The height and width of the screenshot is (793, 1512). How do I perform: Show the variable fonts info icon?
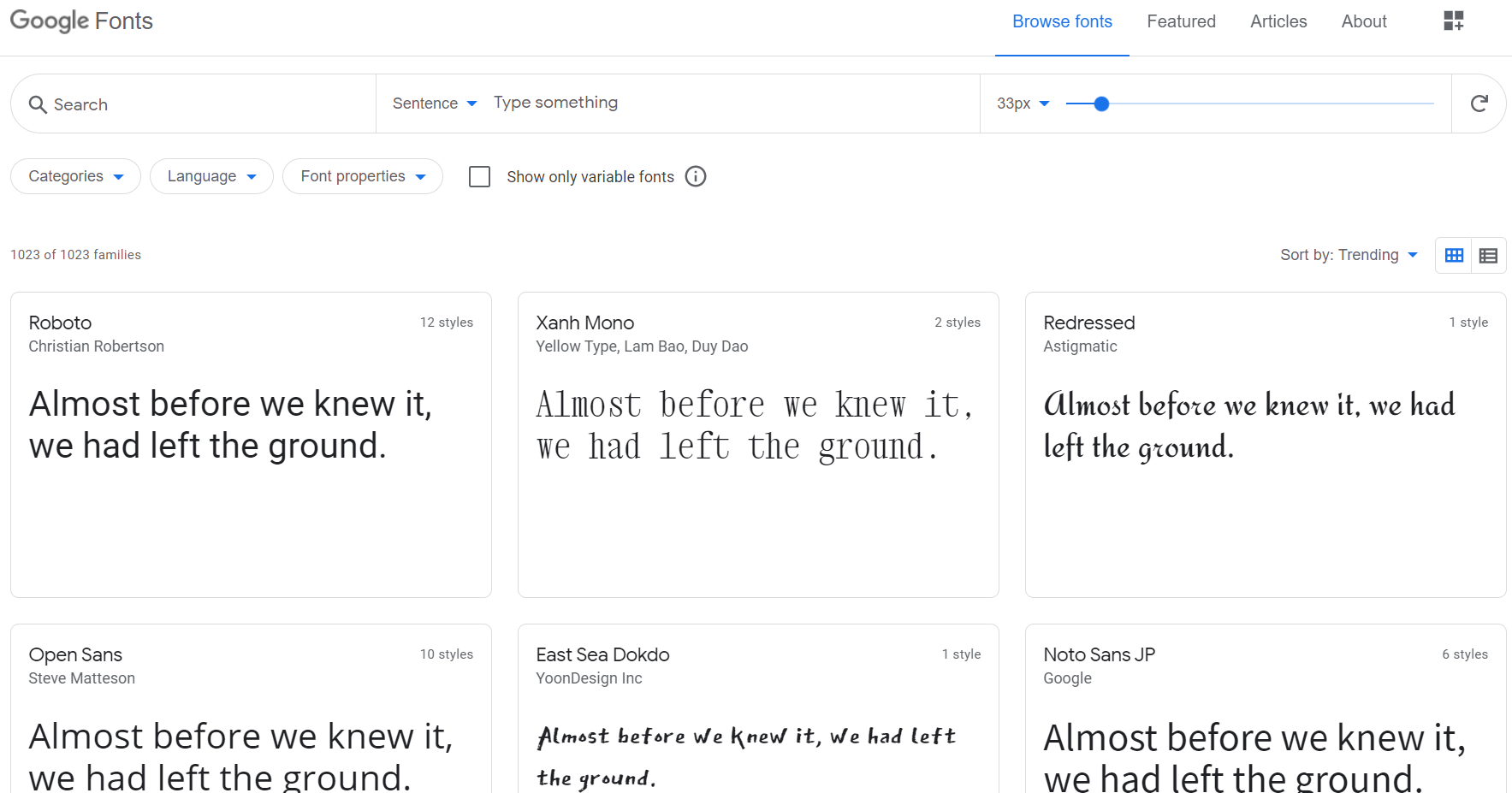click(696, 176)
